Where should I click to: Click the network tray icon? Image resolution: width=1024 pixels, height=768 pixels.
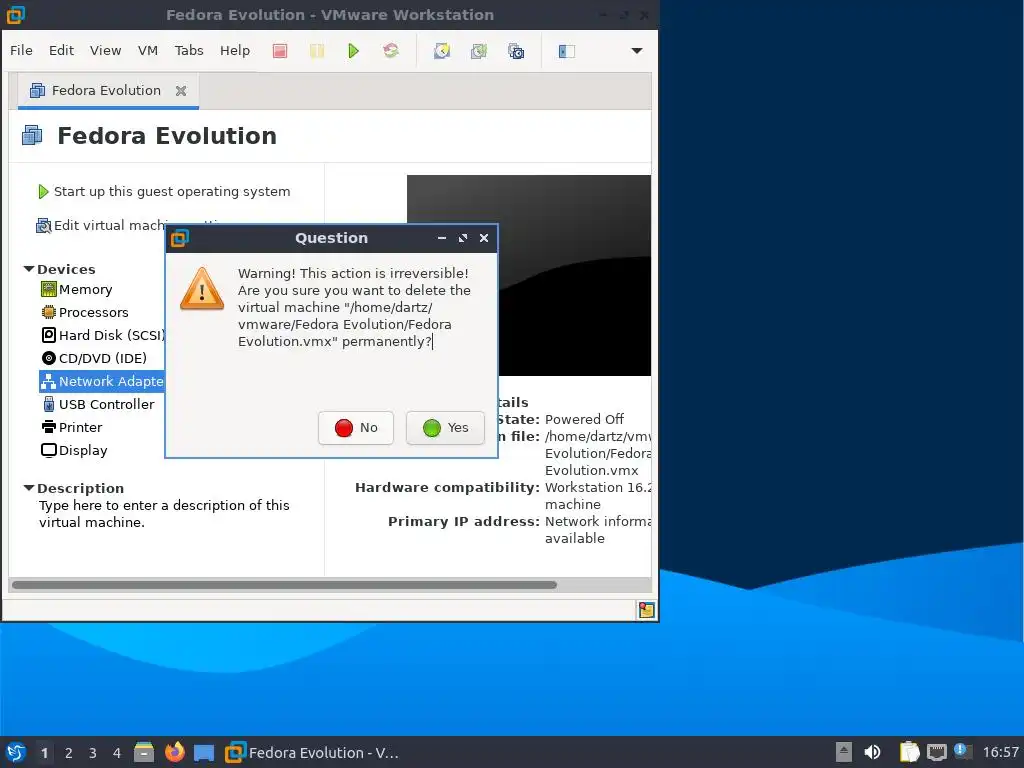tap(936, 752)
